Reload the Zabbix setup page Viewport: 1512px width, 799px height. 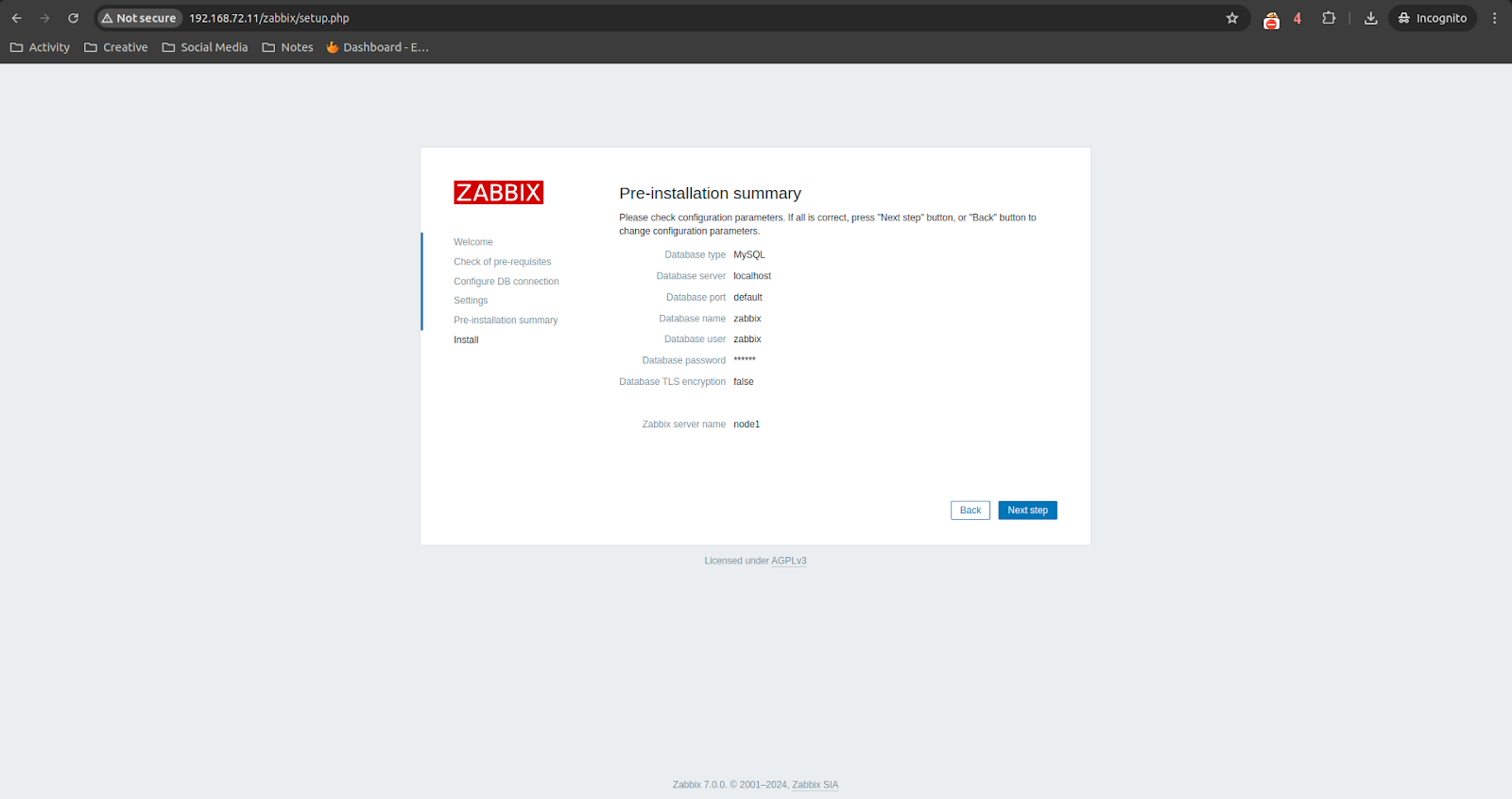pos(73,18)
